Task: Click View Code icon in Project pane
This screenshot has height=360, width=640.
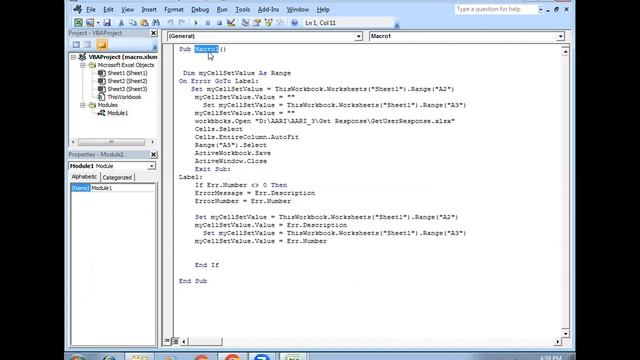Action: (x=76, y=44)
